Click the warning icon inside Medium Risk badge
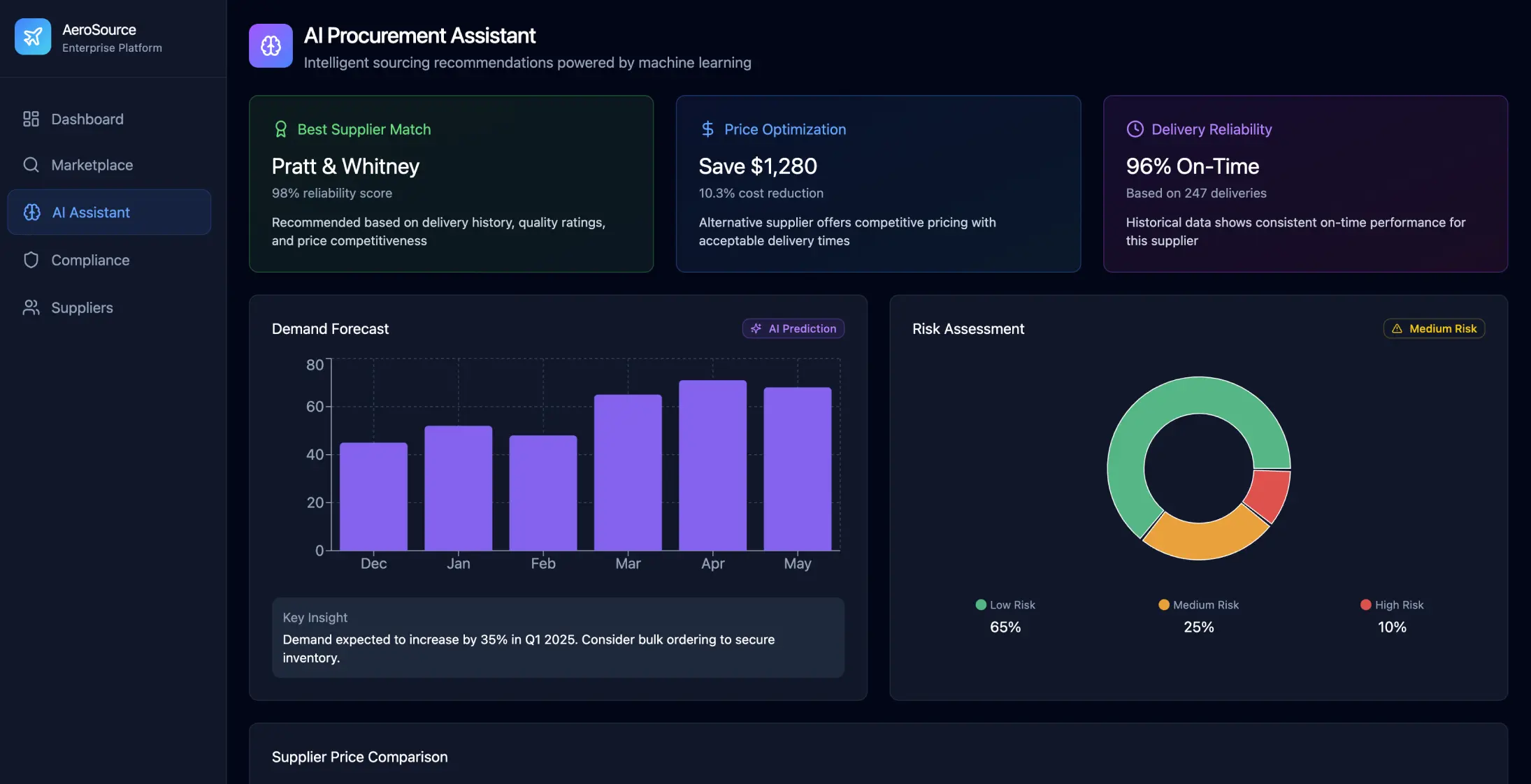Viewport: 1531px width, 784px height. [x=1397, y=328]
